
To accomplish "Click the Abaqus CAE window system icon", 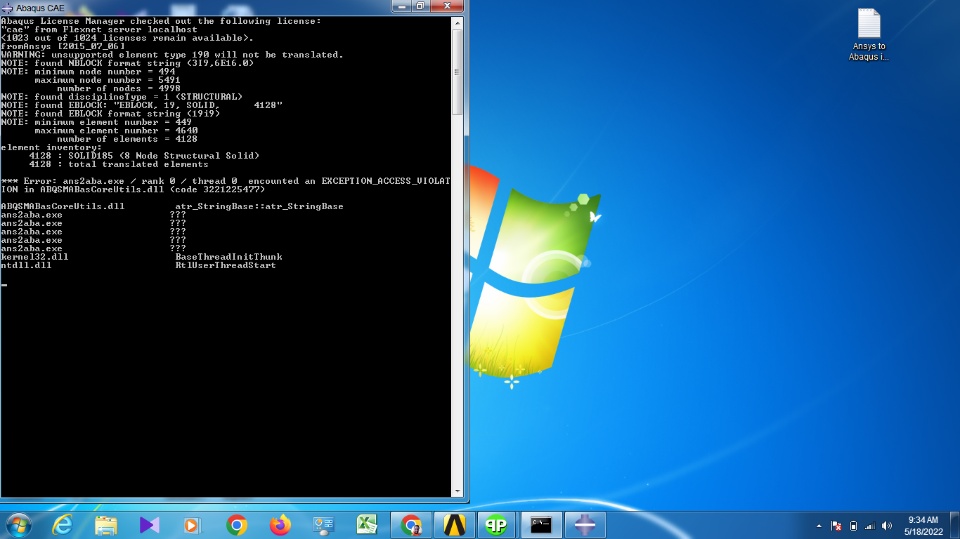I will tap(7, 8).
